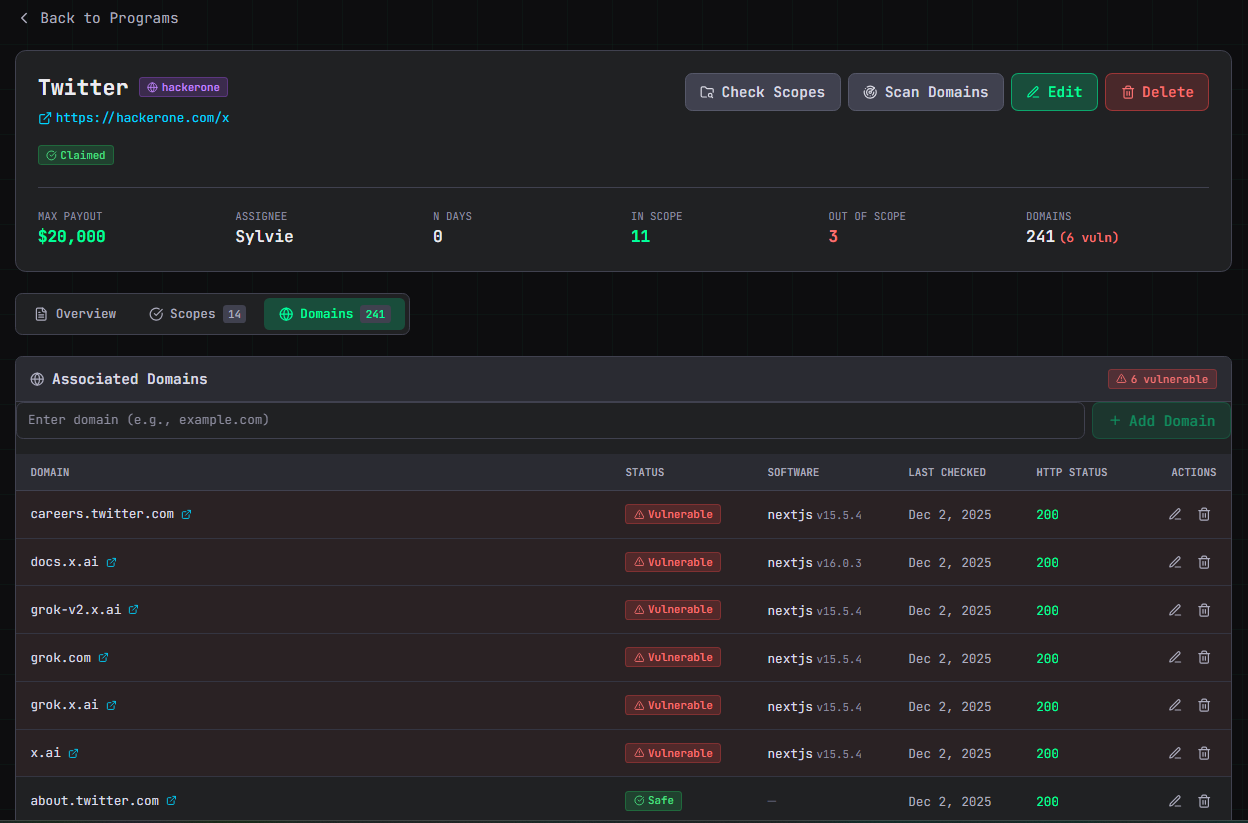Open careers.twitter.com external link icon
Image resolution: width=1248 pixels, height=823 pixels.
click(x=186, y=514)
